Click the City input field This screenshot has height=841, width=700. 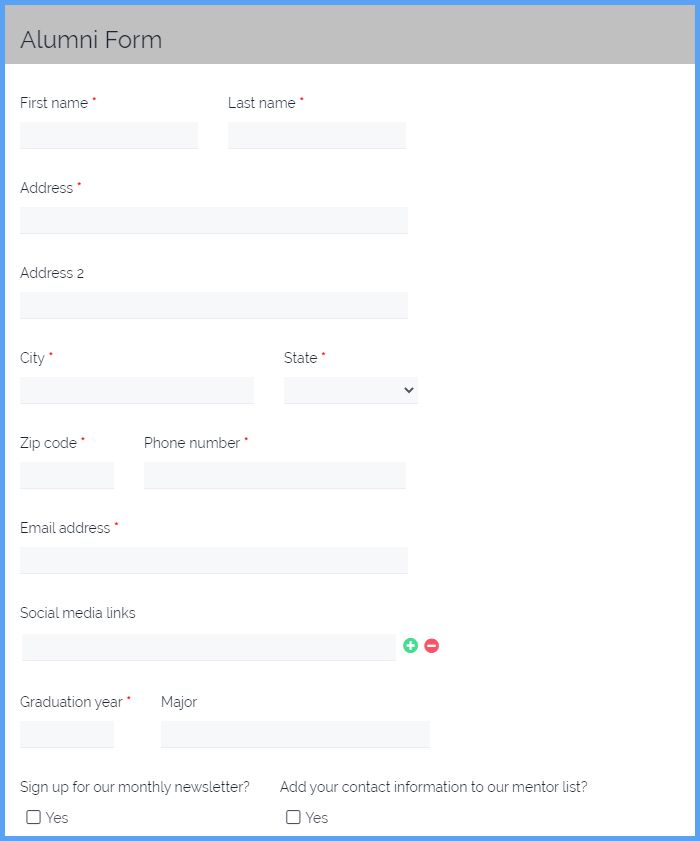click(137, 390)
